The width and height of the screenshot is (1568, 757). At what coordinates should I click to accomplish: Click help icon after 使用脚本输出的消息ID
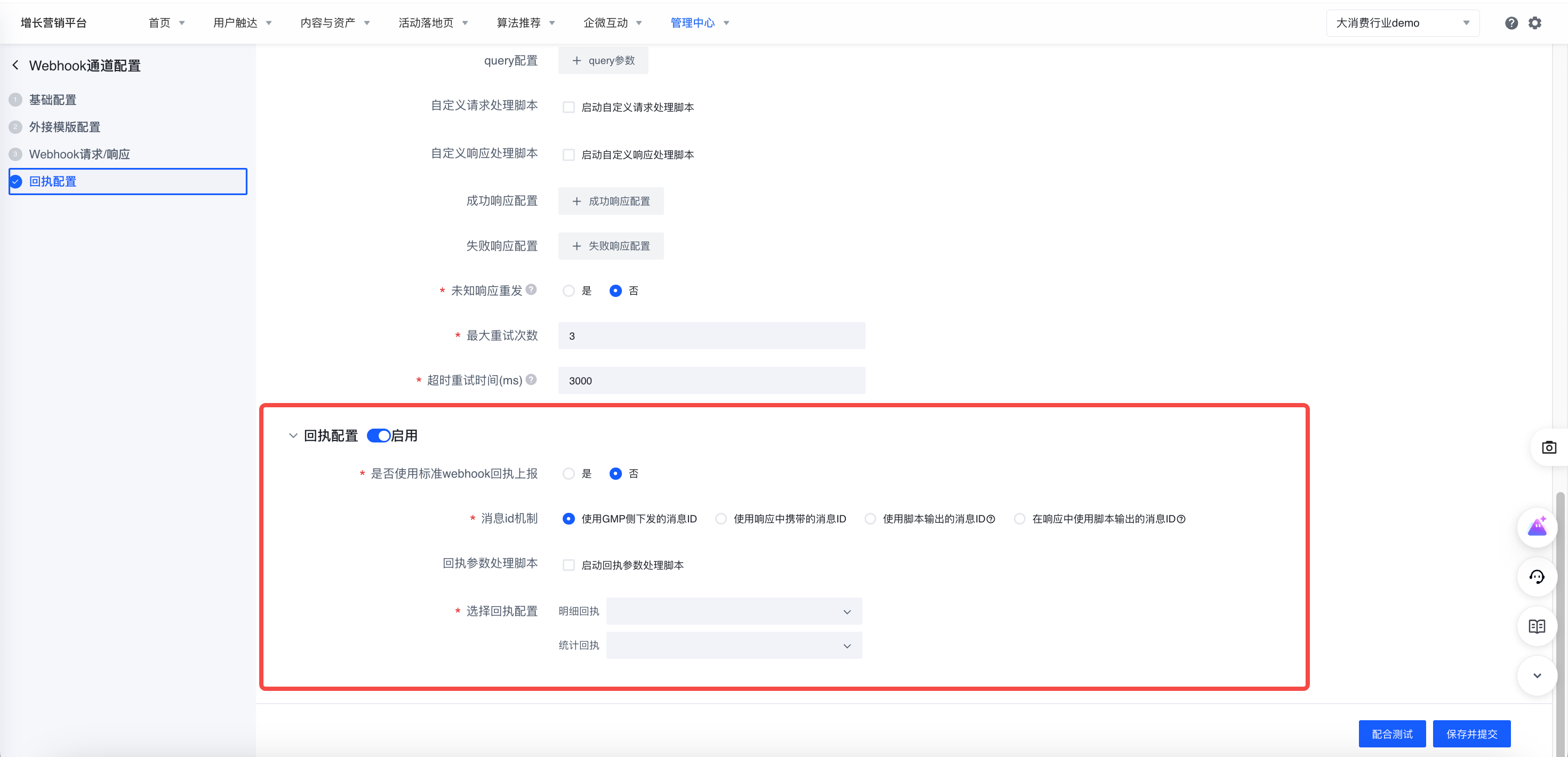[991, 519]
